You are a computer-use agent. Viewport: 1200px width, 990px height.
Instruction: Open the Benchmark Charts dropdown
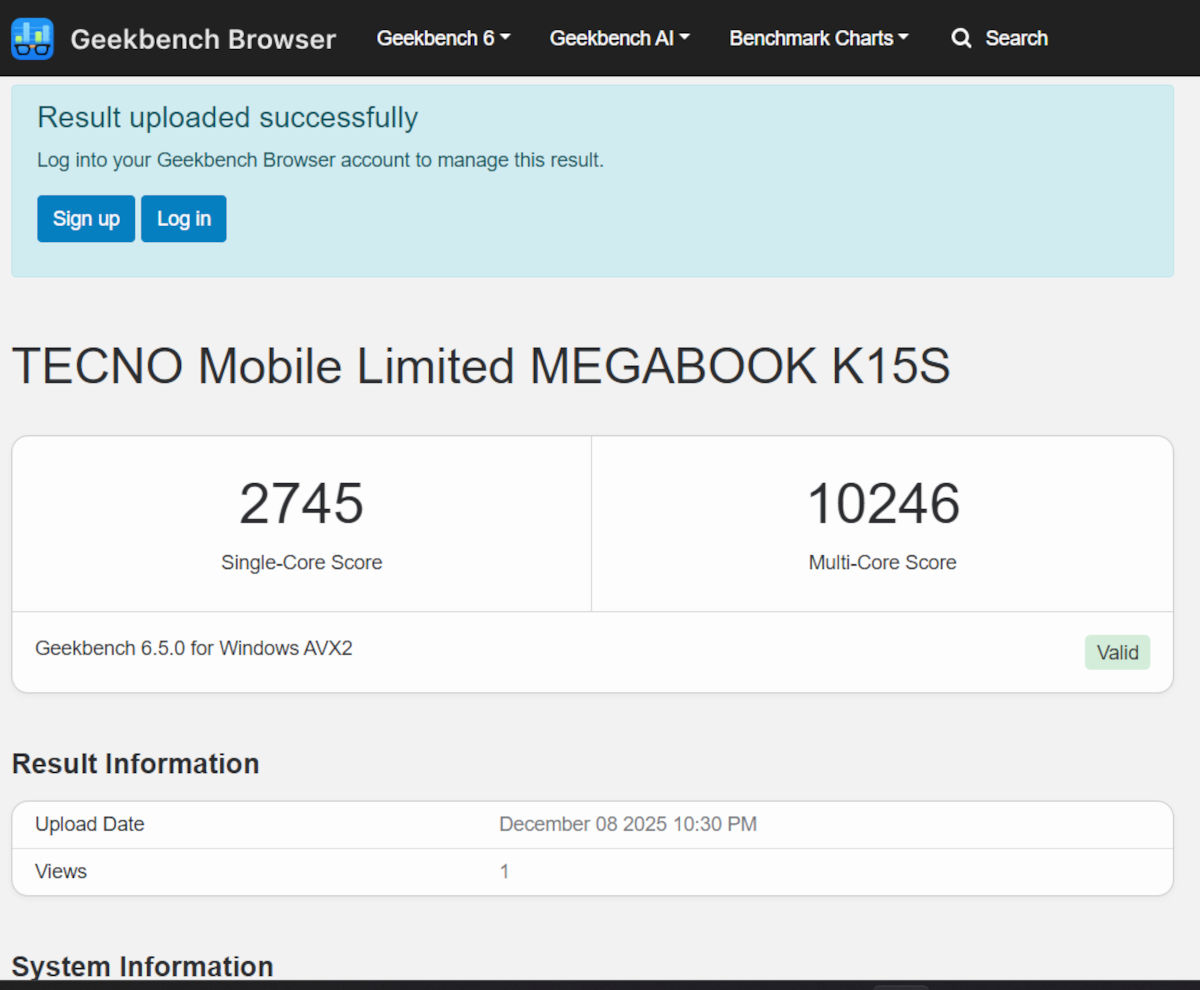(818, 38)
